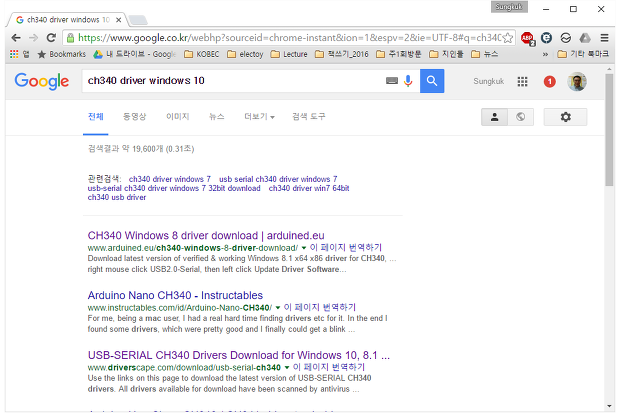Expand arduined.eu result options arrow
Screen dimensions: 620x417
point(304,248)
